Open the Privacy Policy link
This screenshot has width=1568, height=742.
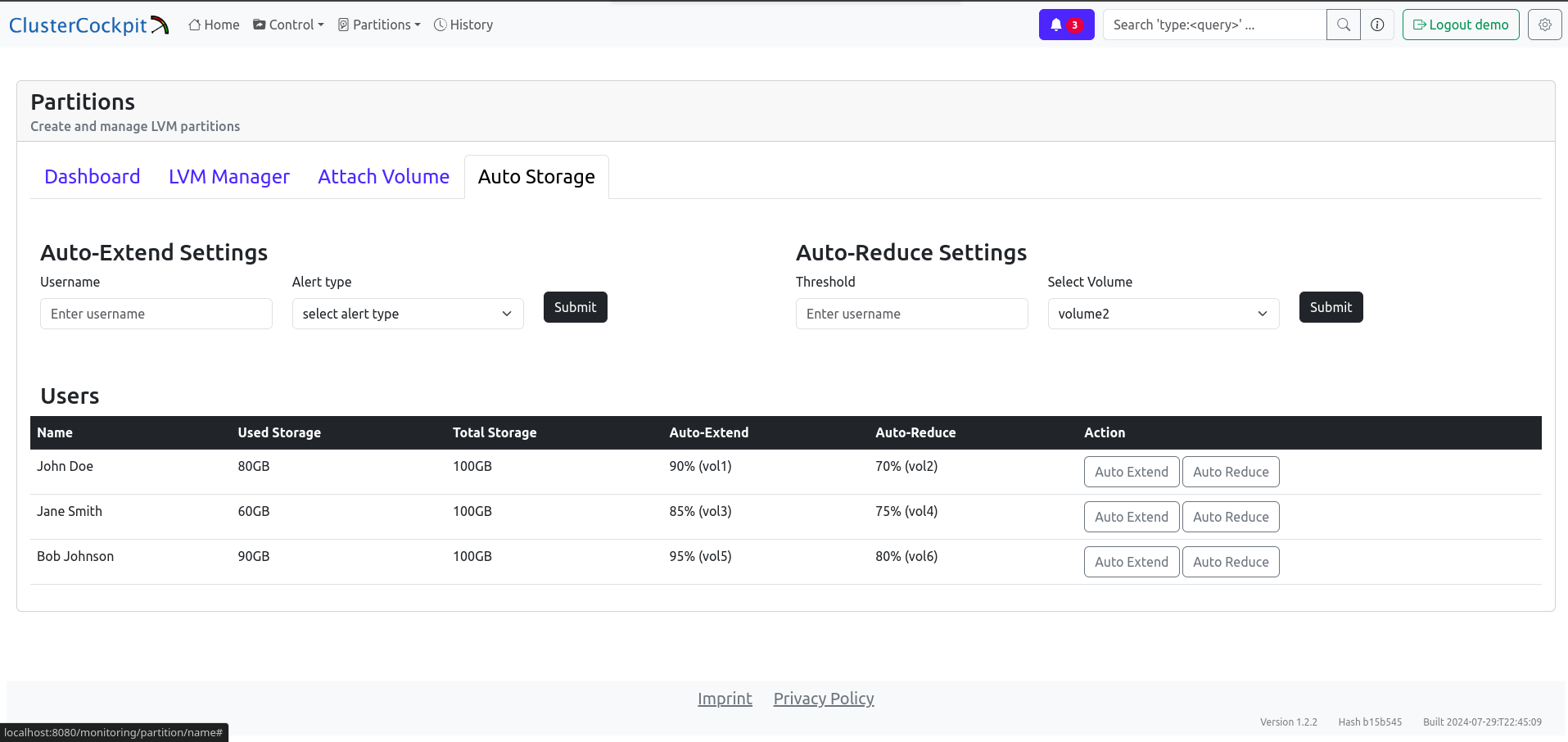pos(823,699)
